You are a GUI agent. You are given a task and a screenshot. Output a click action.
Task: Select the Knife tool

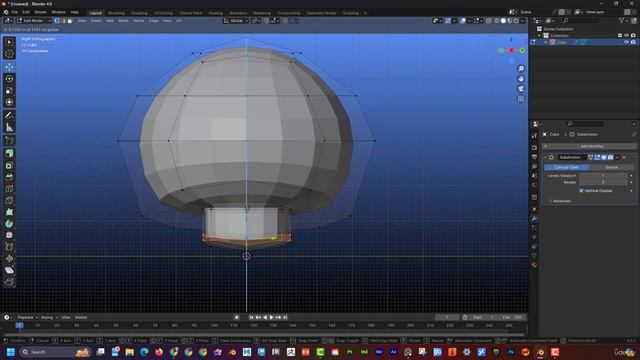(x=9, y=200)
